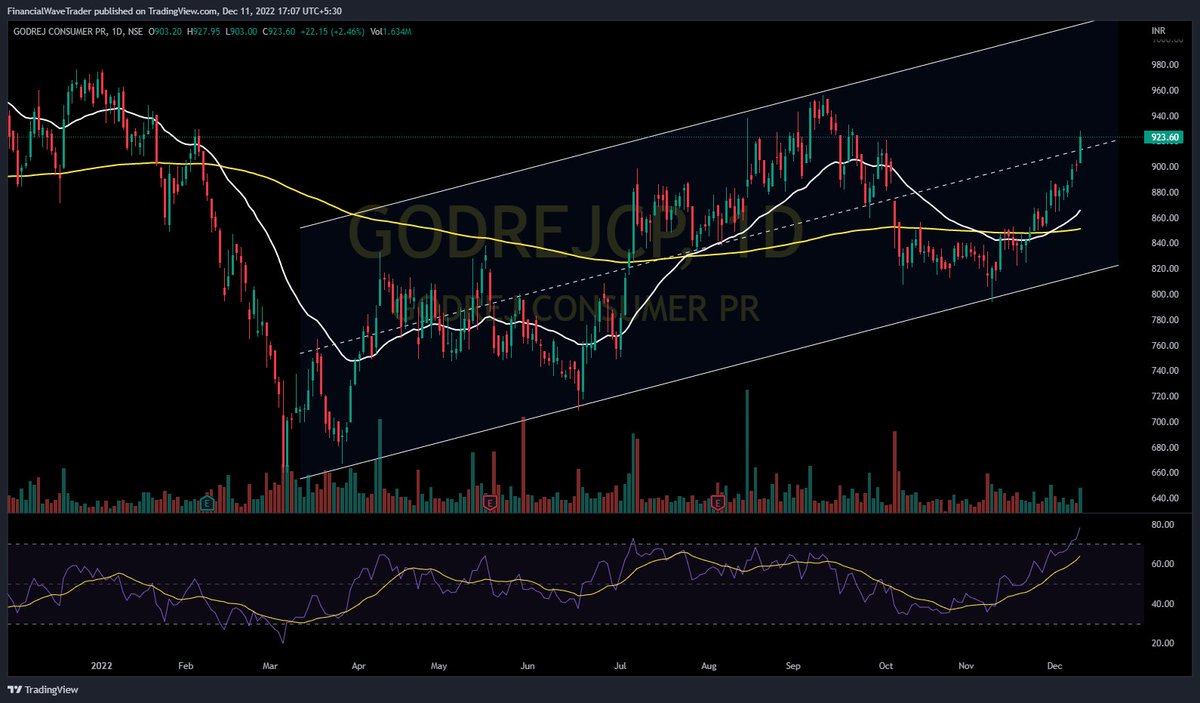
Task: Click the 840.00 price axis label
Action: coord(1163,243)
